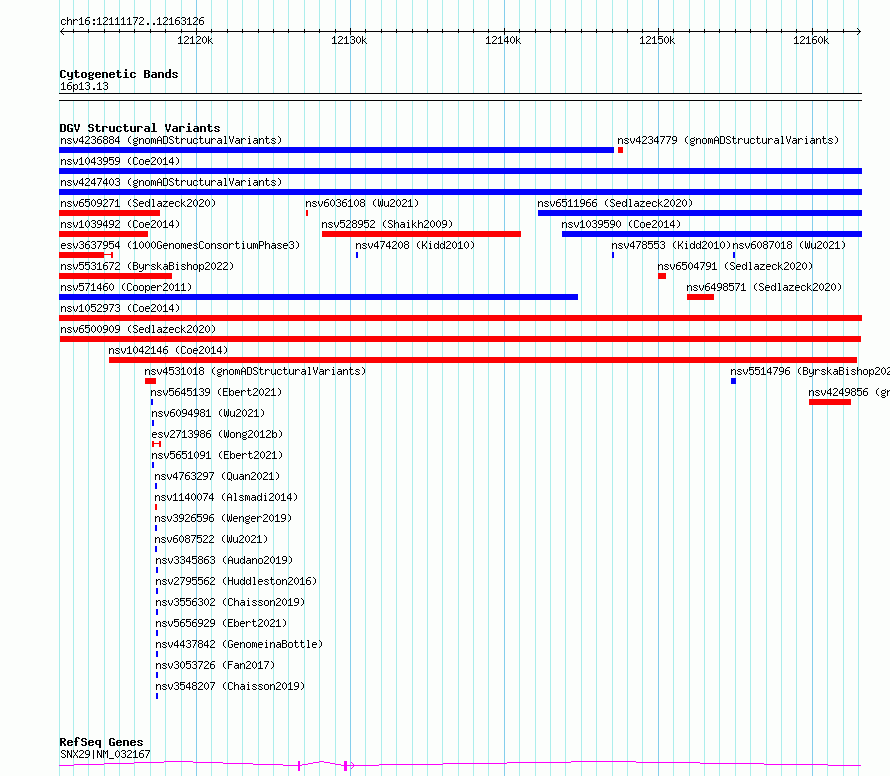The image size is (890, 776).
Task: Select the 16p13.13 band label
Action: point(84,86)
